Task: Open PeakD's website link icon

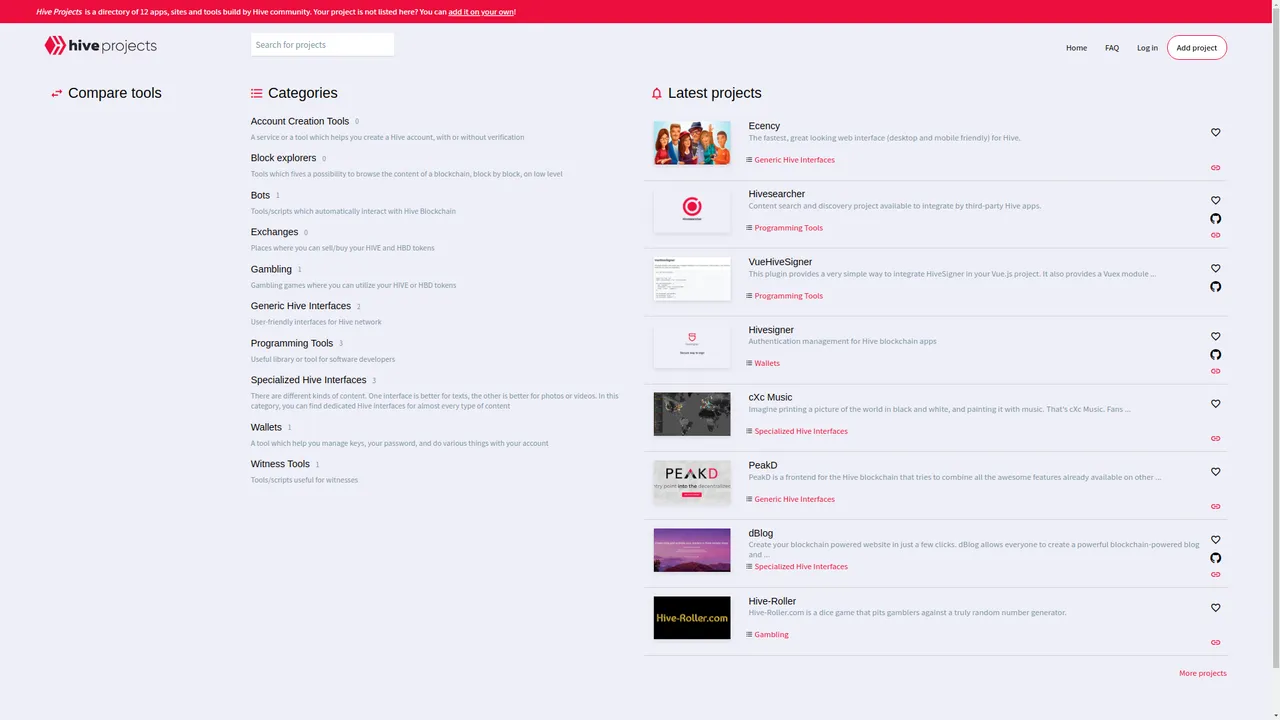Action: pyautogui.click(x=1216, y=506)
